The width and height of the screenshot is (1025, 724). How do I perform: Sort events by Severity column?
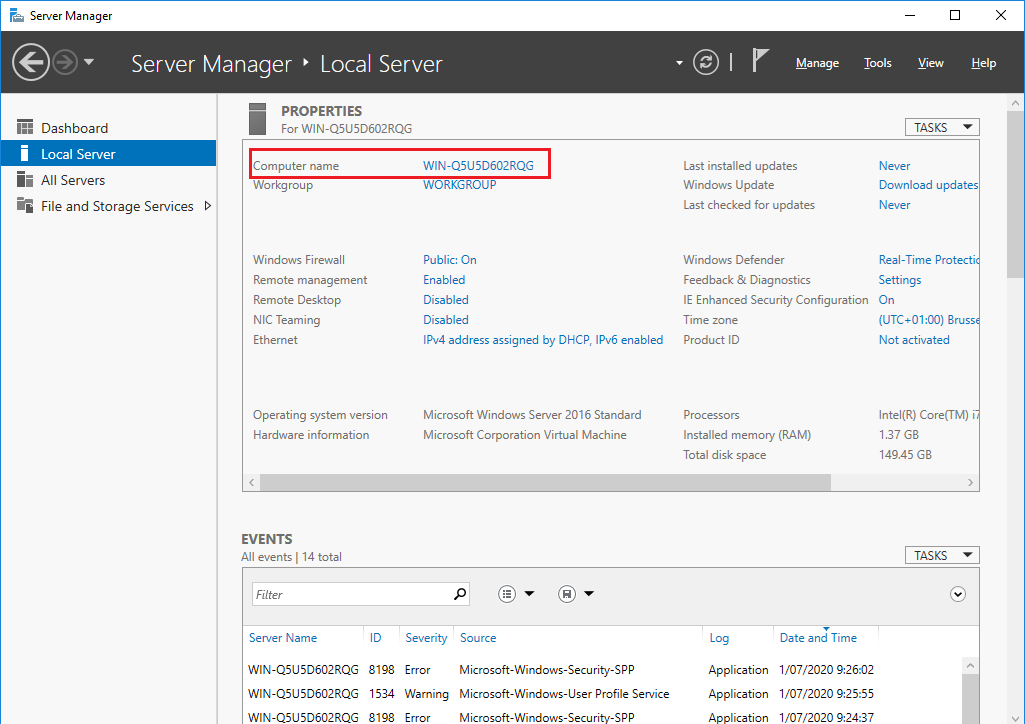[x=426, y=638]
